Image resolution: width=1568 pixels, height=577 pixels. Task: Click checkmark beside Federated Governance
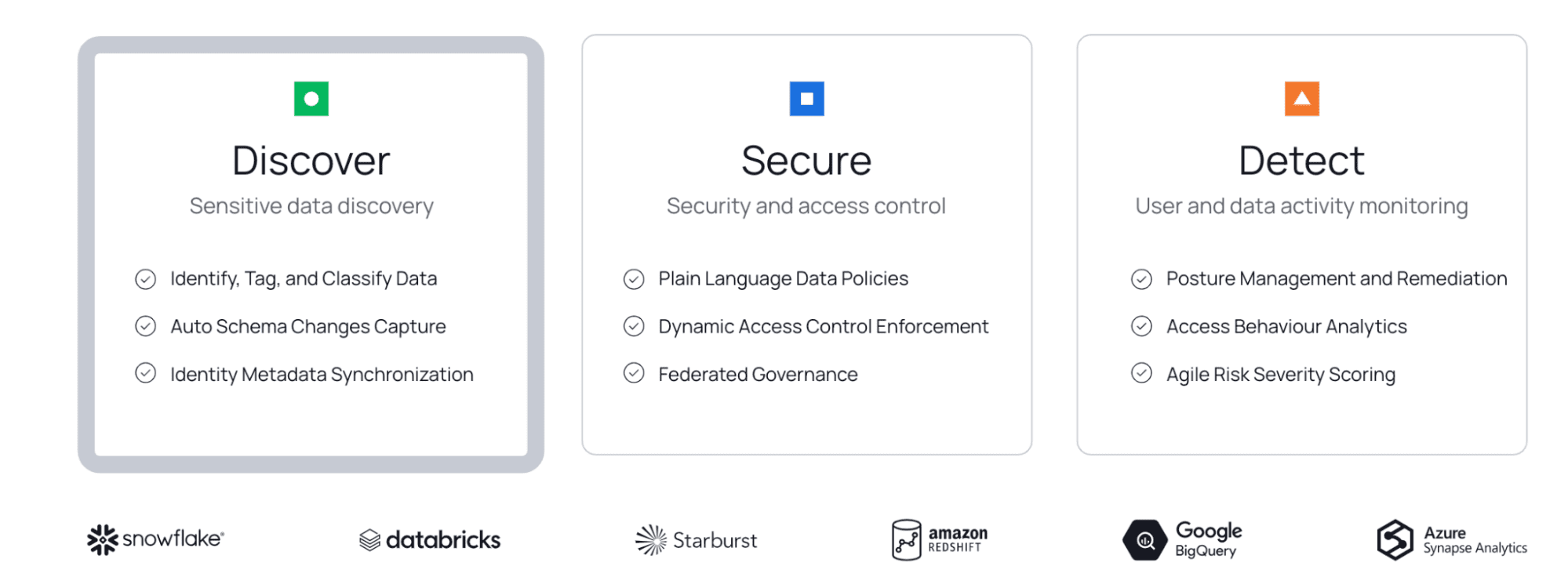pyautogui.click(x=634, y=373)
